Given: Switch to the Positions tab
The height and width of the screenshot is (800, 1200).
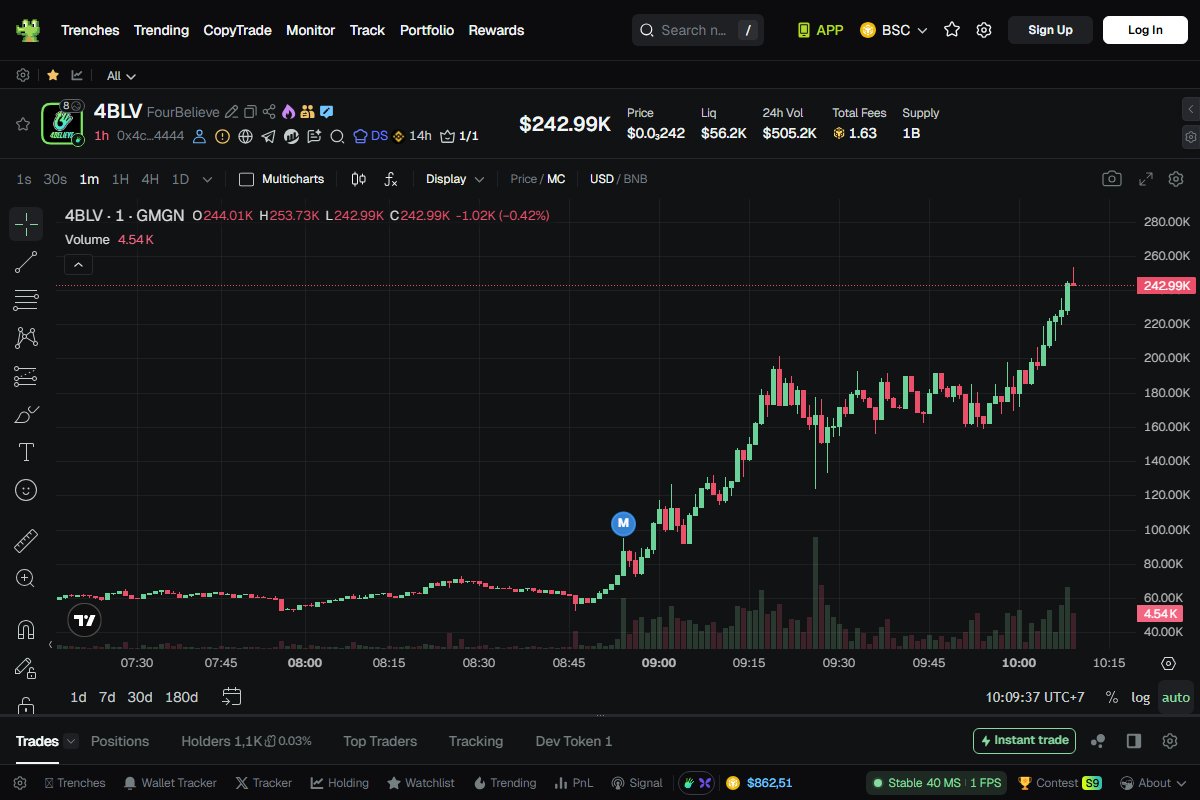Looking at the screenshot, I should pos(120,741).
